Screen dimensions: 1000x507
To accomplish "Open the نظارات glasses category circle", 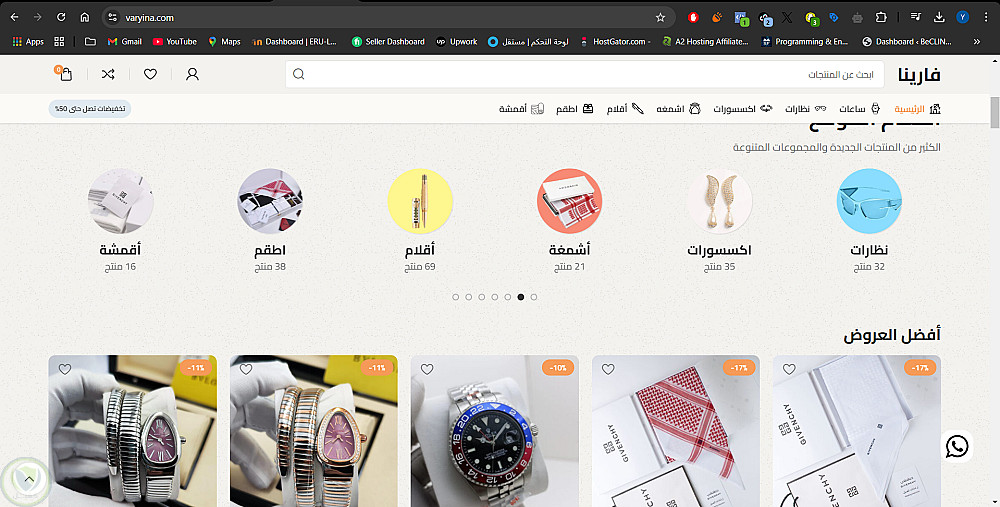I will [x=869, y=201].
